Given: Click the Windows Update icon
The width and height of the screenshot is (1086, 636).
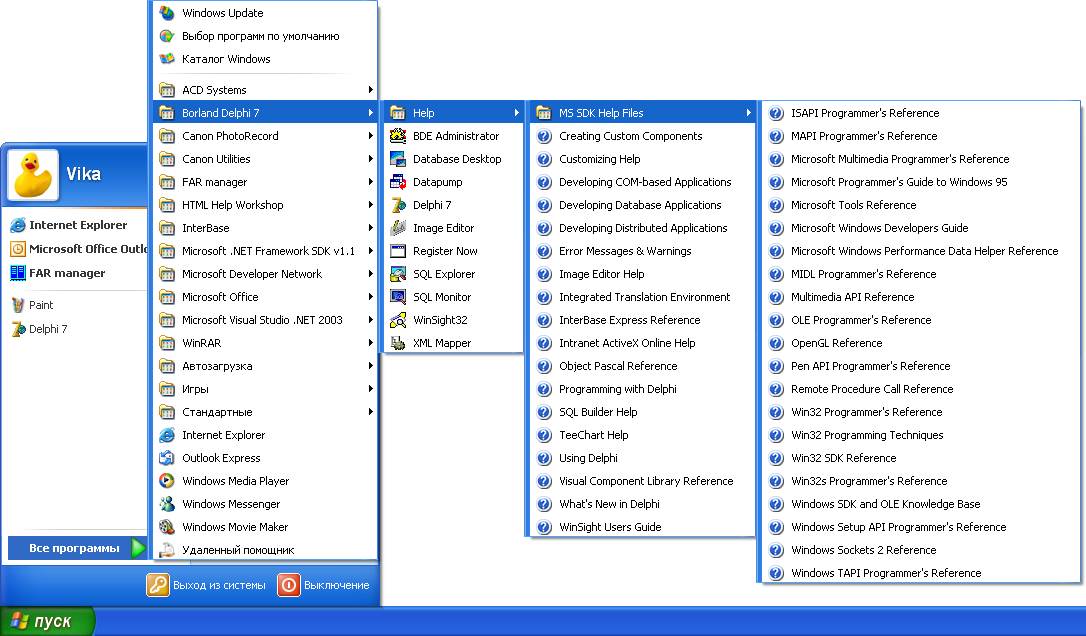Looking at the screenshot, I should point(167,12).
